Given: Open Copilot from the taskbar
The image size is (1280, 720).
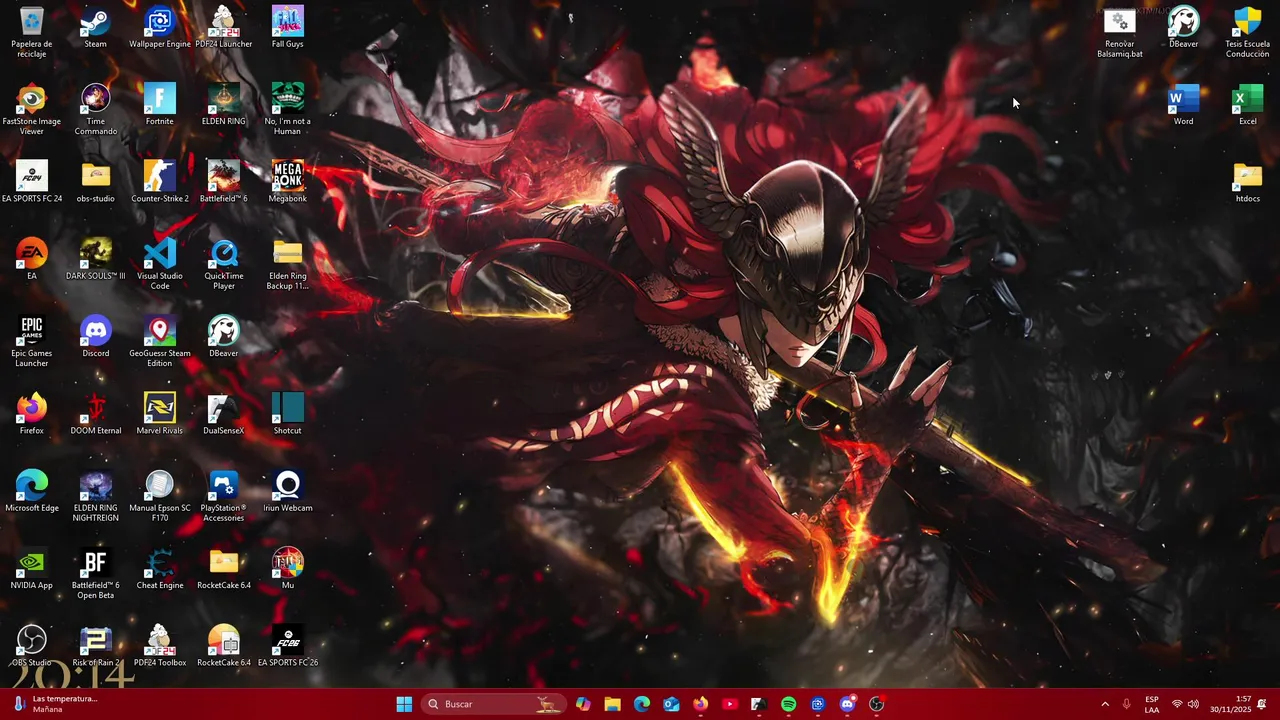Looking at the screenshot, I should (x=583, y=704).
